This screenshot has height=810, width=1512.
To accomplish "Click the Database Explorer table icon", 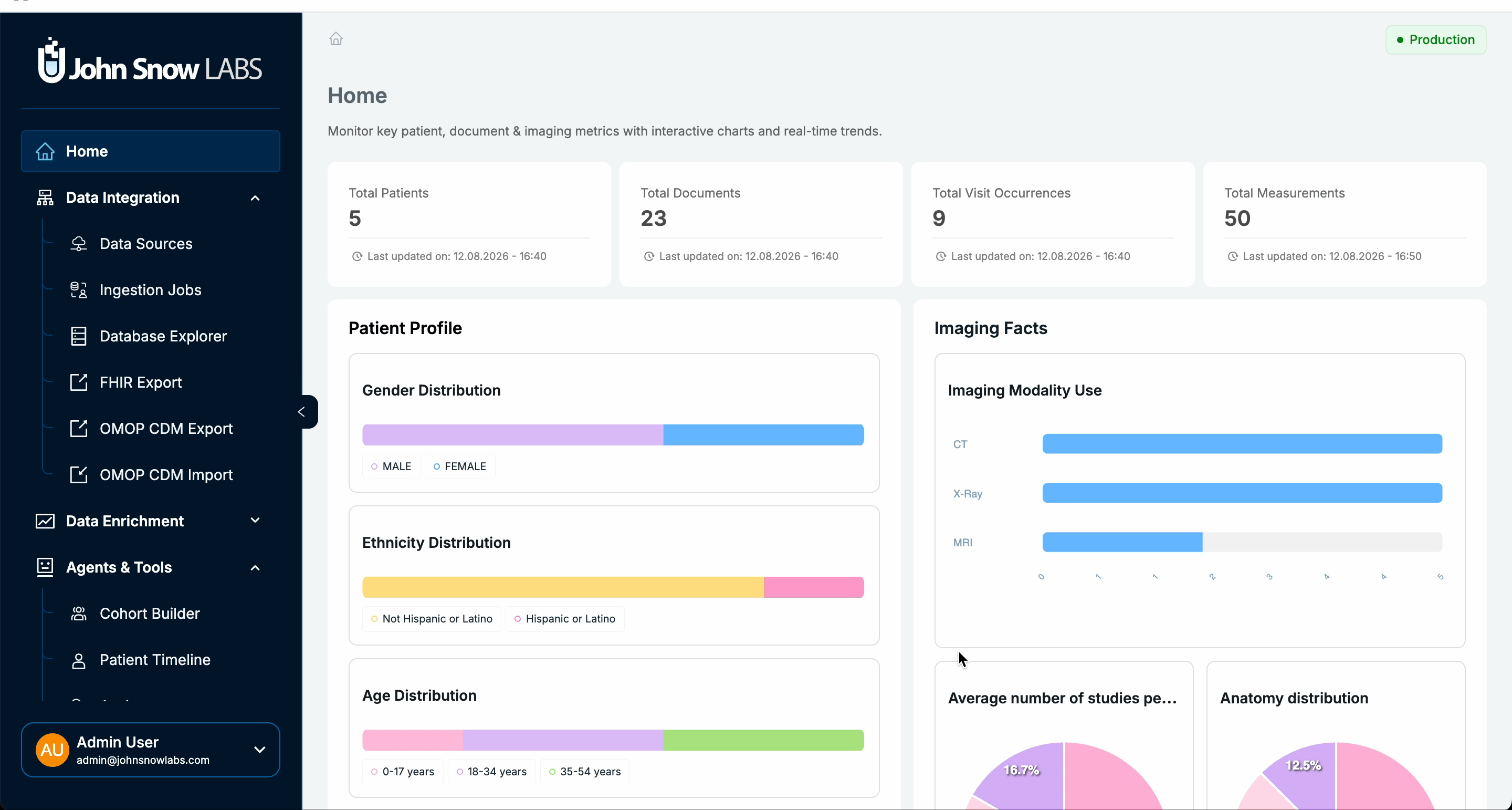I will (x=79, y=336).
